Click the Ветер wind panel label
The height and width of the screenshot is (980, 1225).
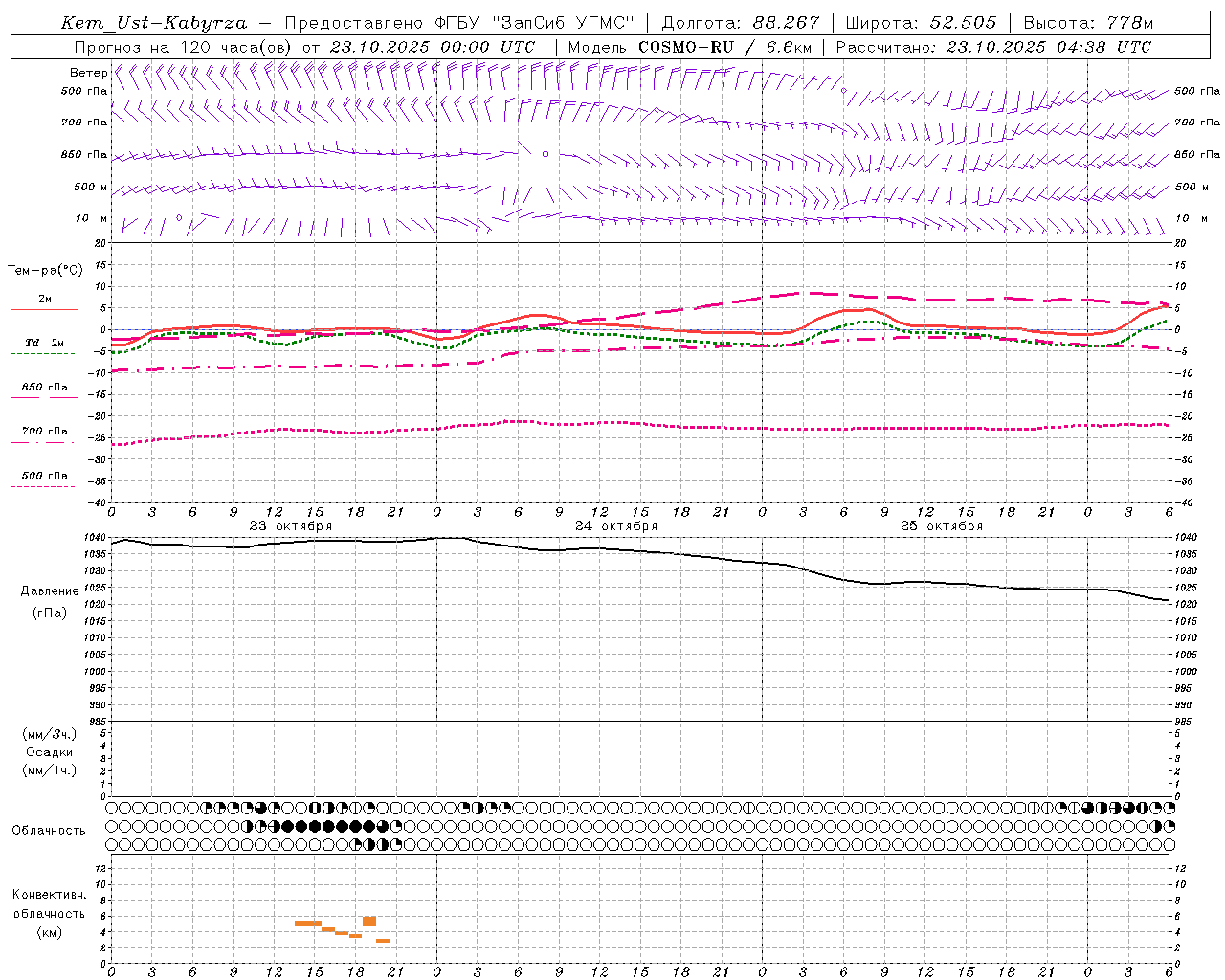point(89,73)
